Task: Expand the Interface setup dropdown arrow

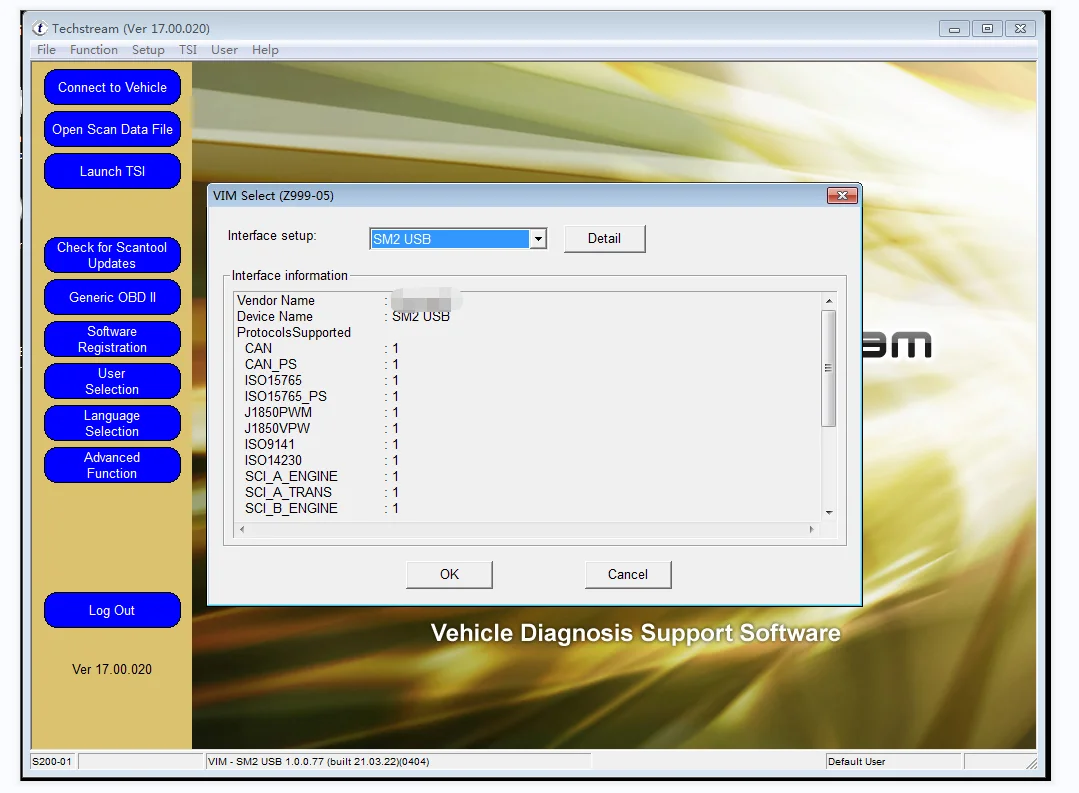Action: pyautogui.click(x=538, y=239)
